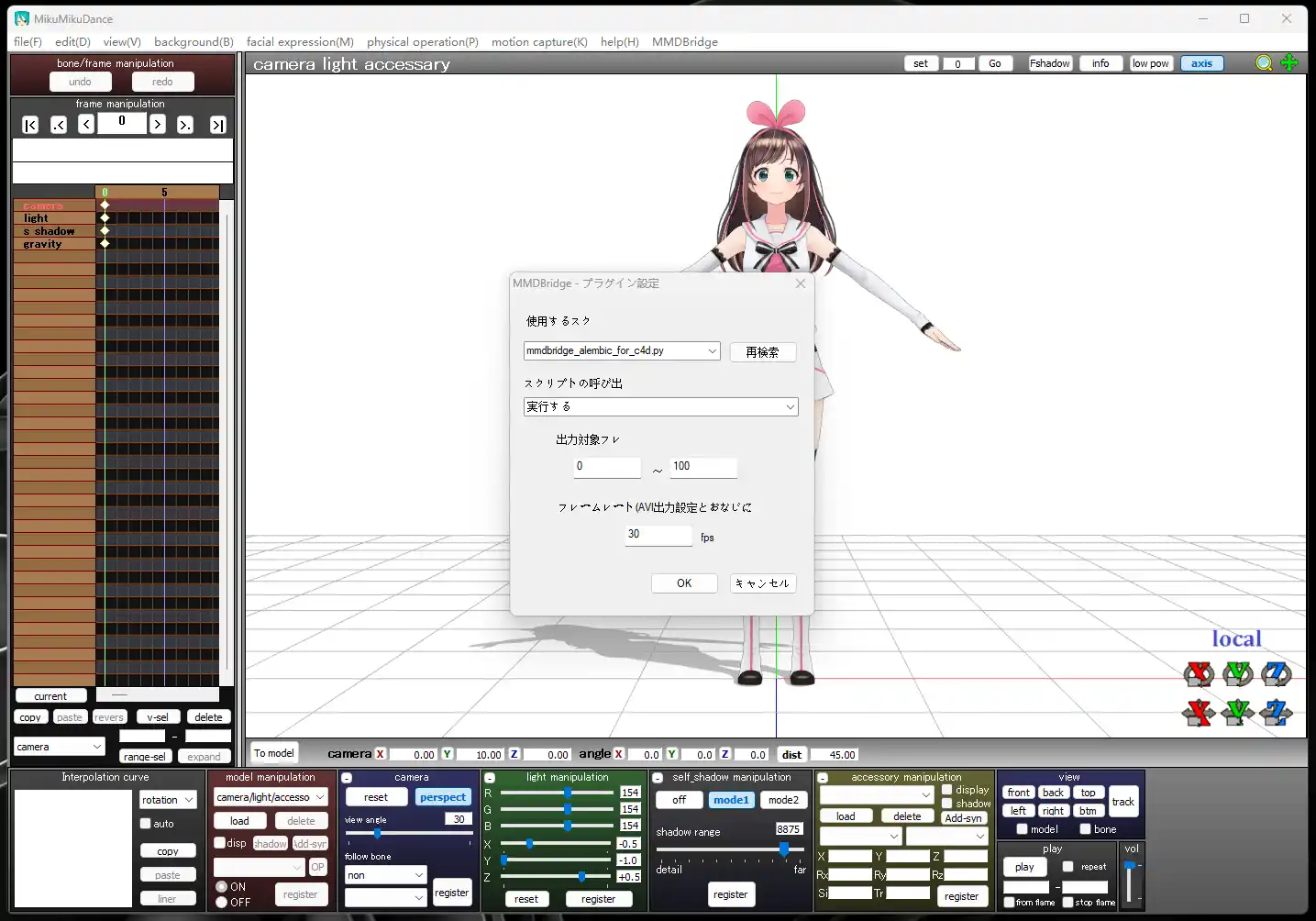
Task: Enable the auto interpolation checkbox
Action: [145, 824]
